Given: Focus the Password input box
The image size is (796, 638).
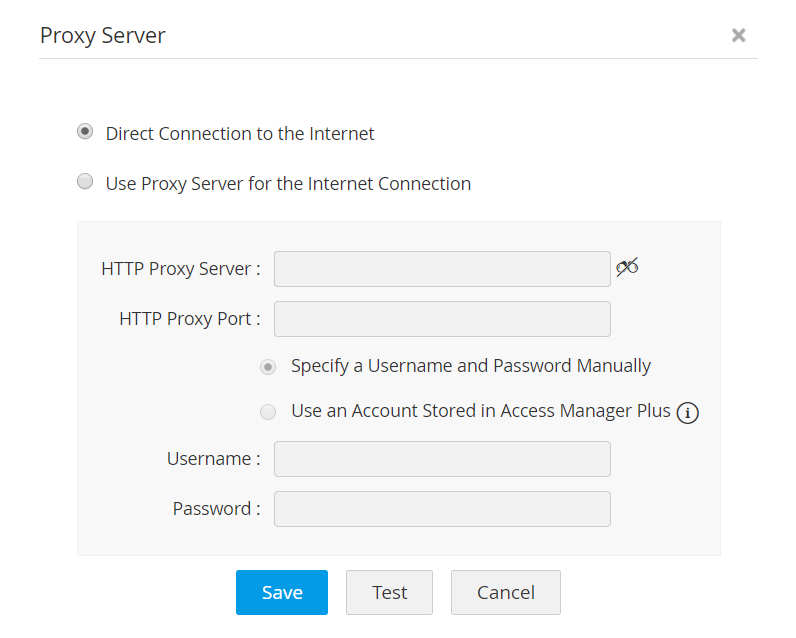Looking at the screenshot, I should pos(442,509).
